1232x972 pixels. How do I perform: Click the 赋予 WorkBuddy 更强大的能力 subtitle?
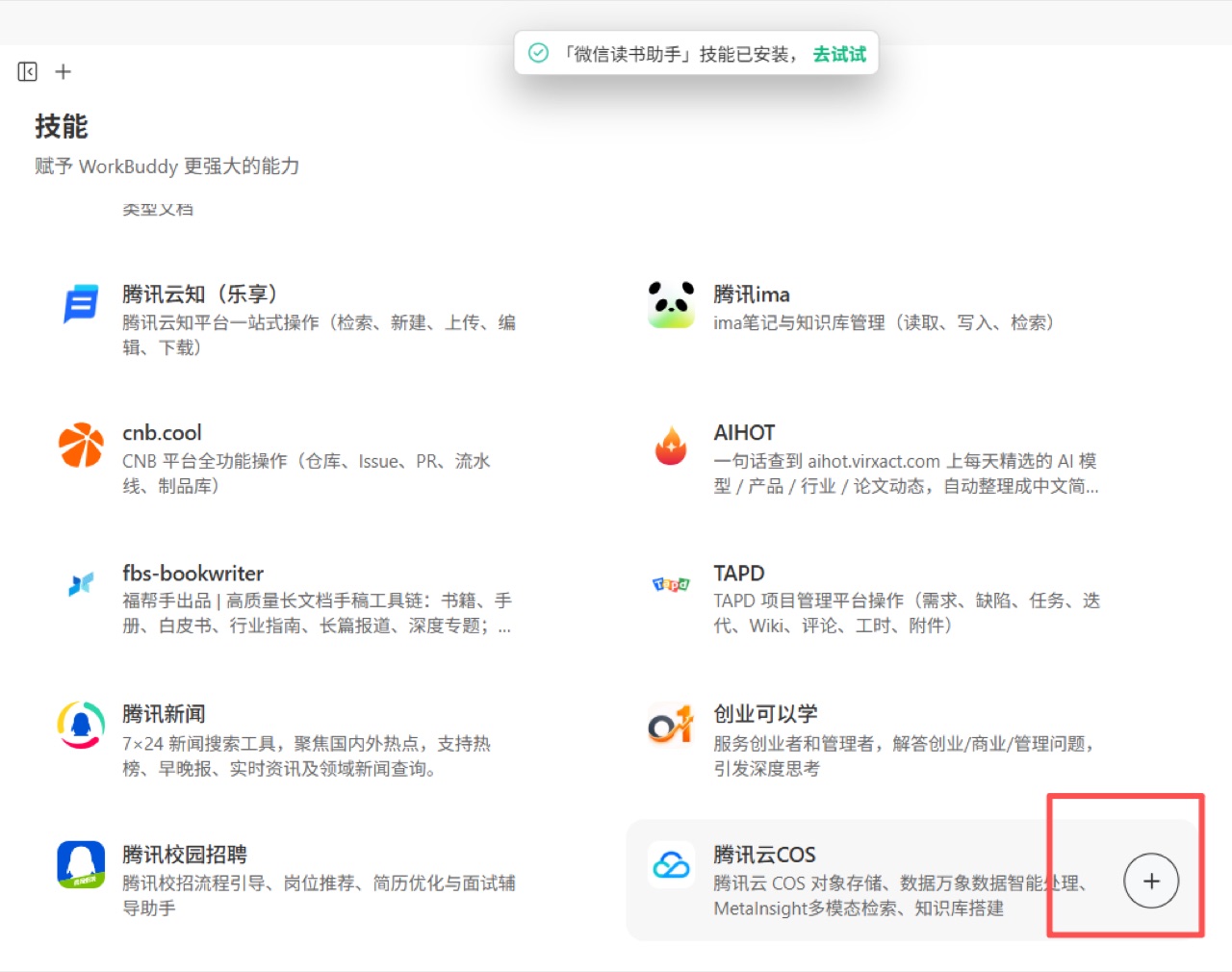point(167,166)
